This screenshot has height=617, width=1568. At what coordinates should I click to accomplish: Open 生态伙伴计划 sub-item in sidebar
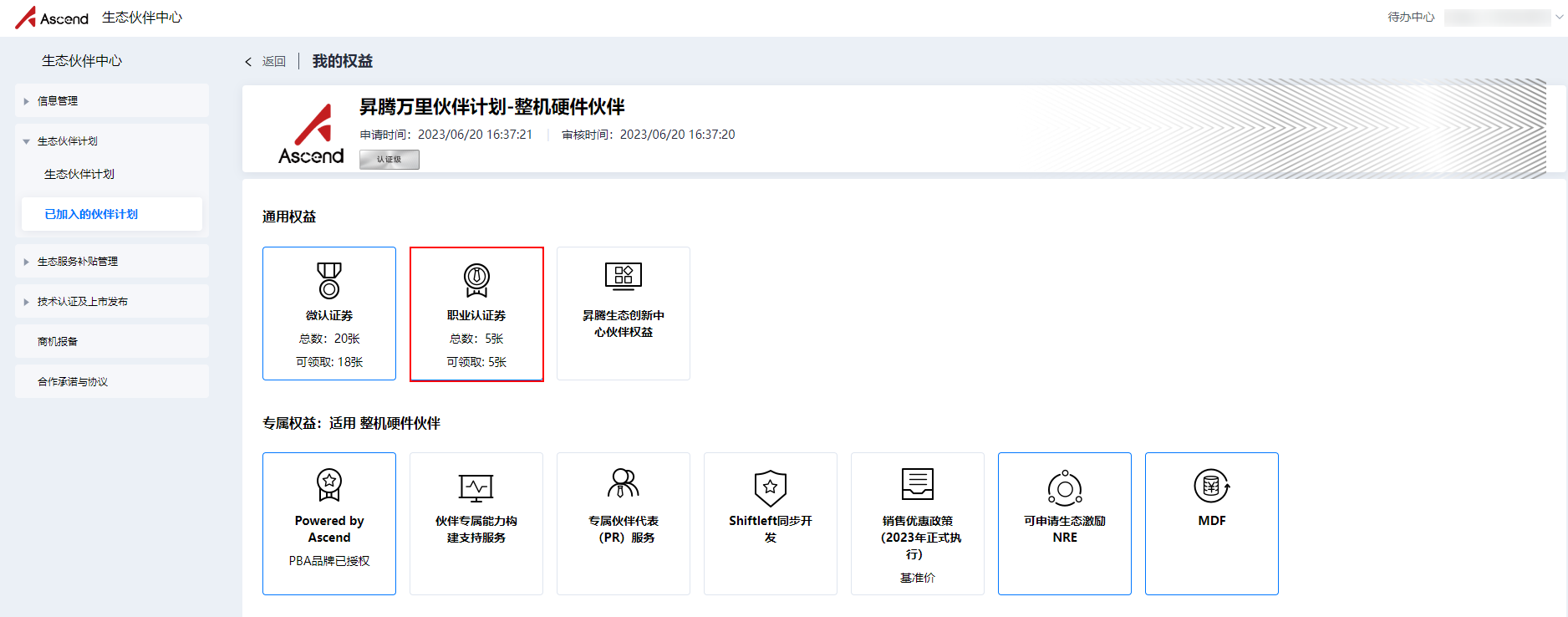[x=79, y=174]
